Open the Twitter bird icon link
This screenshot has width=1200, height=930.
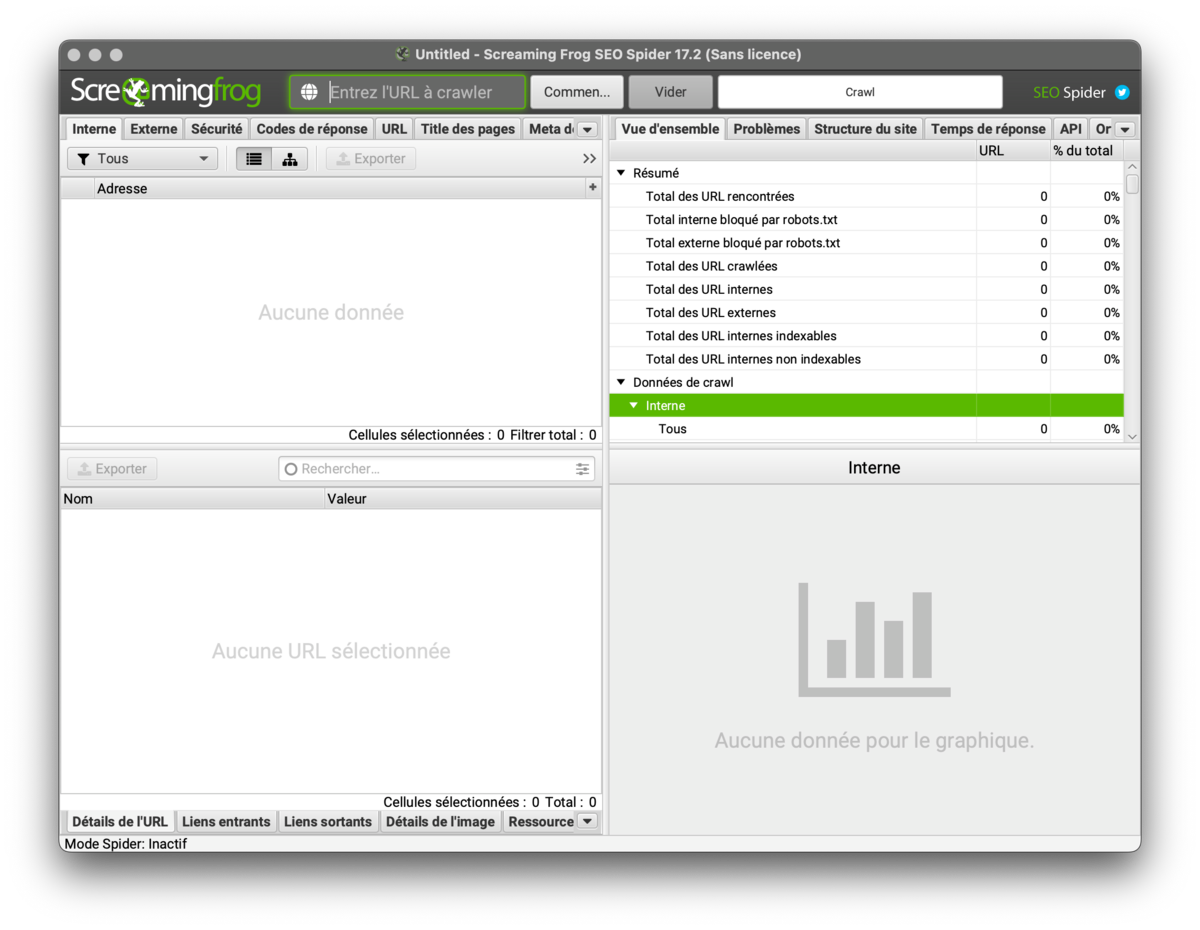click(x=1122, y=92)
